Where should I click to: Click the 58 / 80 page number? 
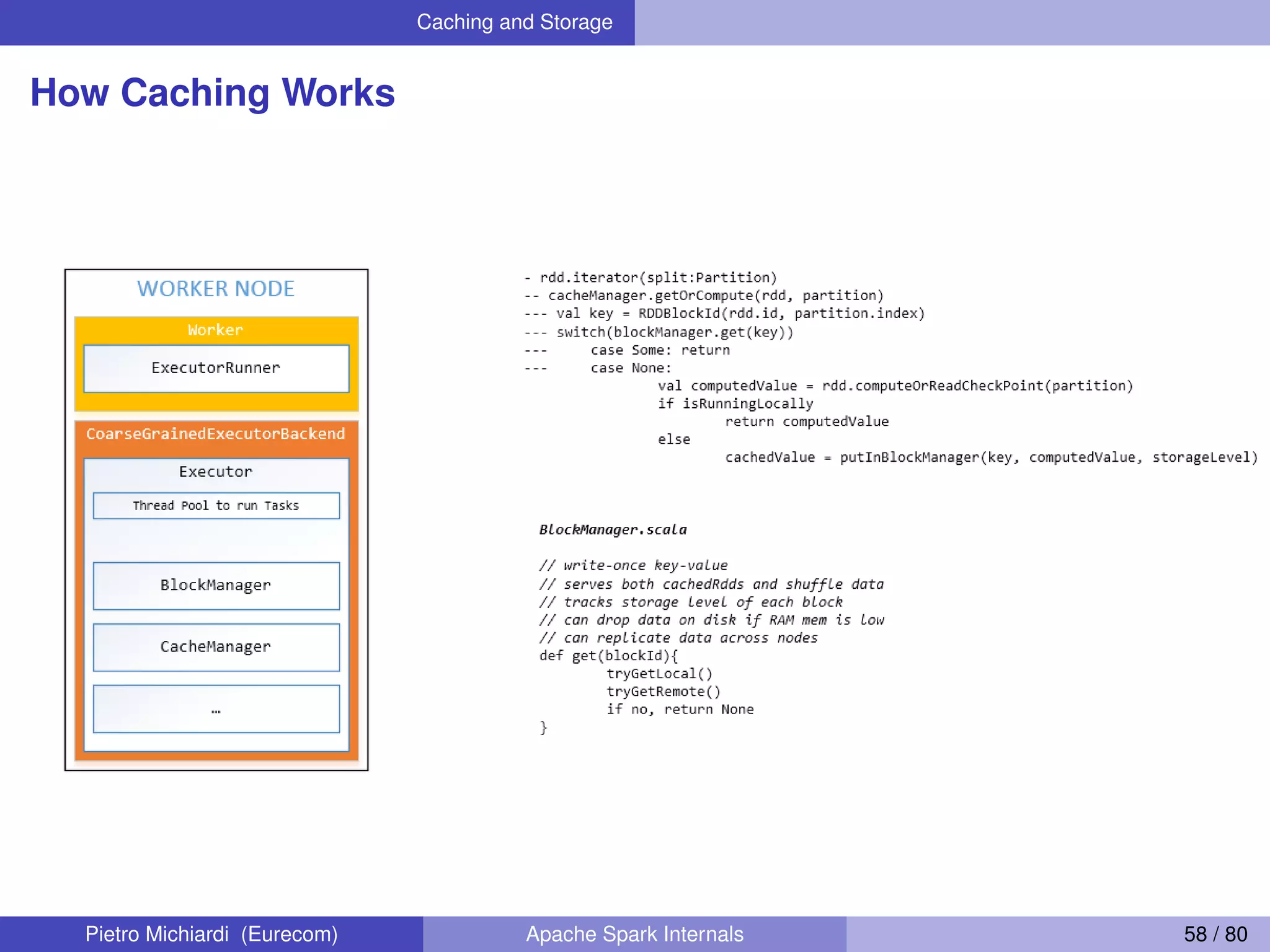pos(1215,934)
